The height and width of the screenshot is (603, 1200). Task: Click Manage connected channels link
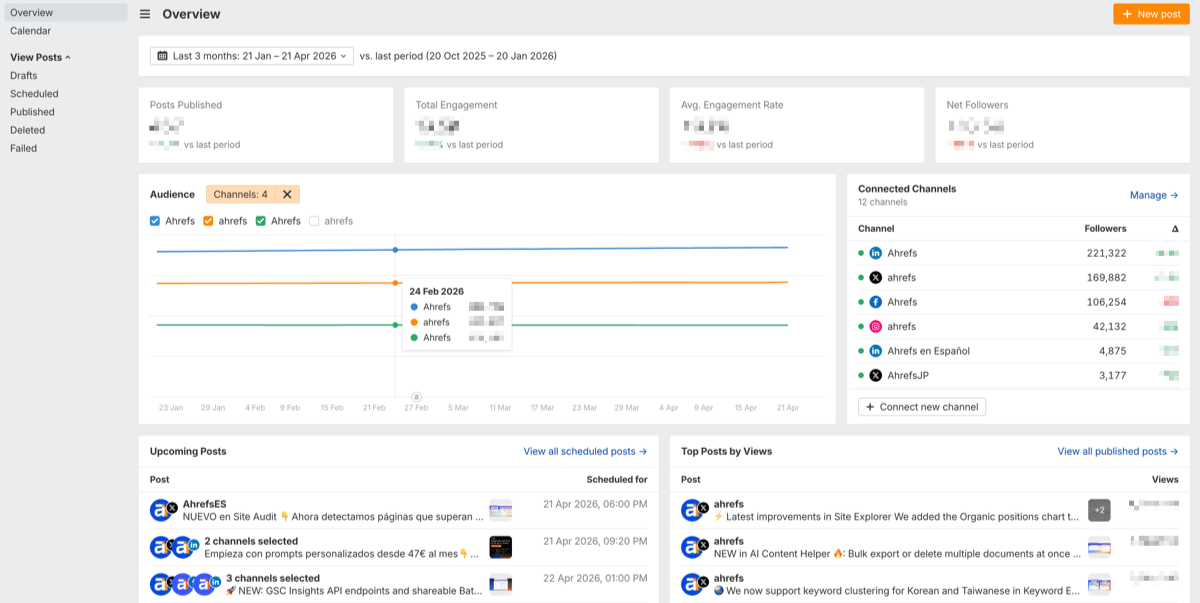(x=1154, y=195)
